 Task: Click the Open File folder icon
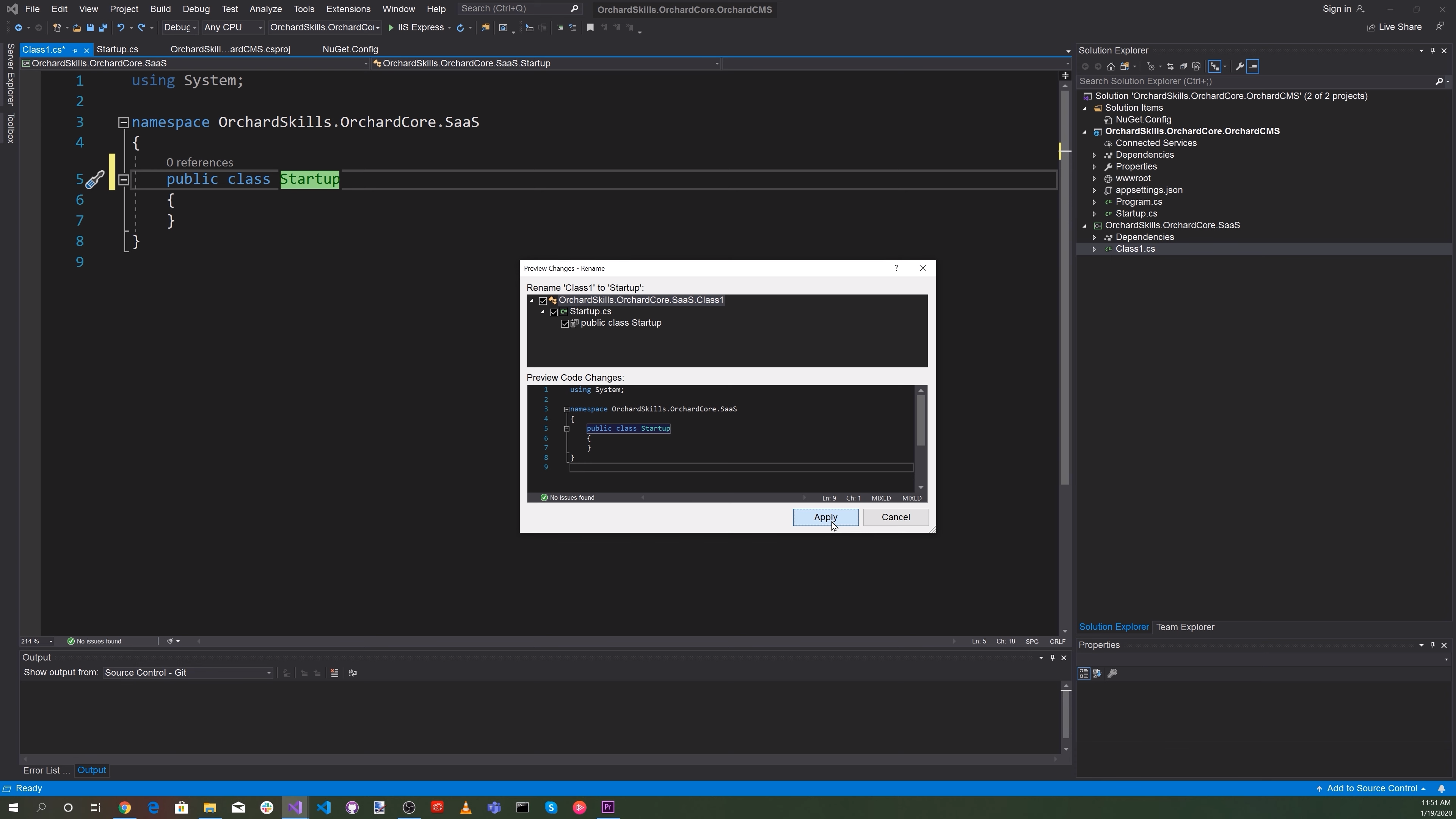pyautogui.click(x=77, y=28)
